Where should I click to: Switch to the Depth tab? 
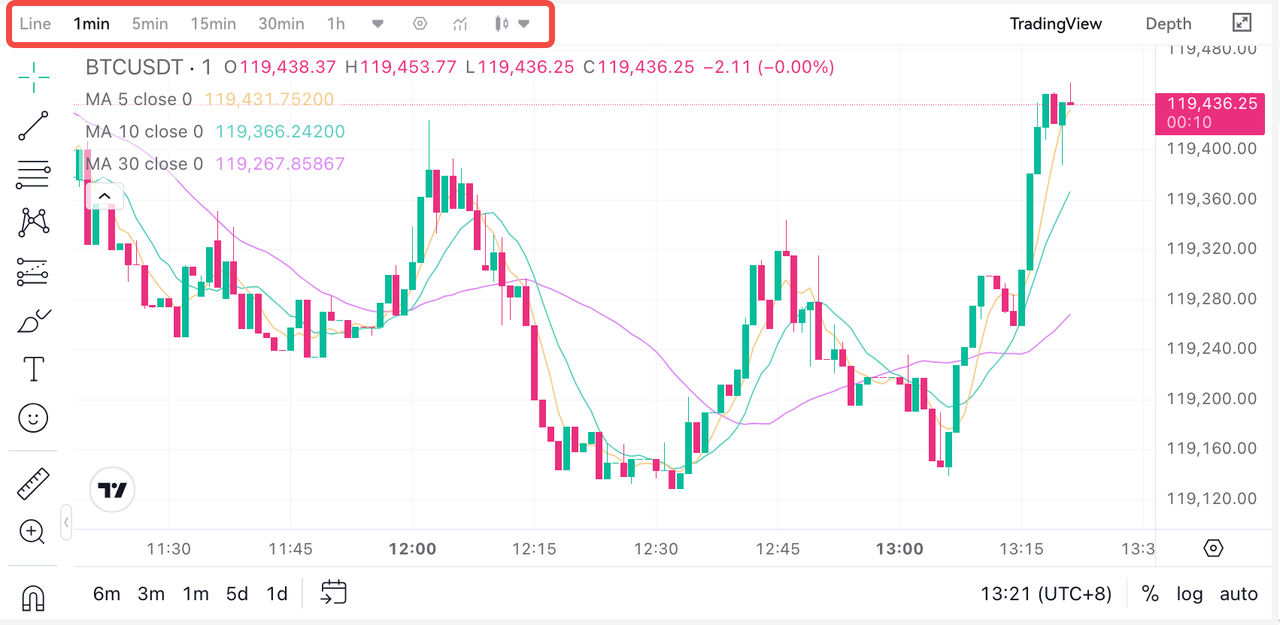click(x=1169, y=23)
